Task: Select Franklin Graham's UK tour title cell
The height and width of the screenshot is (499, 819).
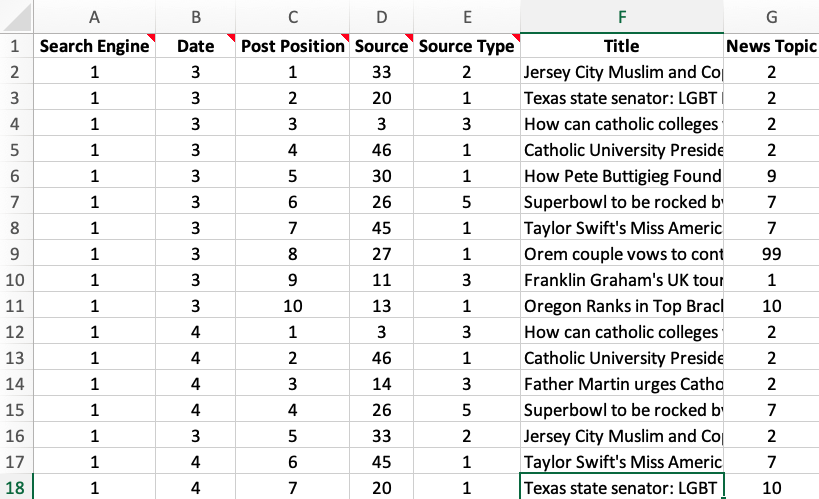Action: (x=622, y=280)
